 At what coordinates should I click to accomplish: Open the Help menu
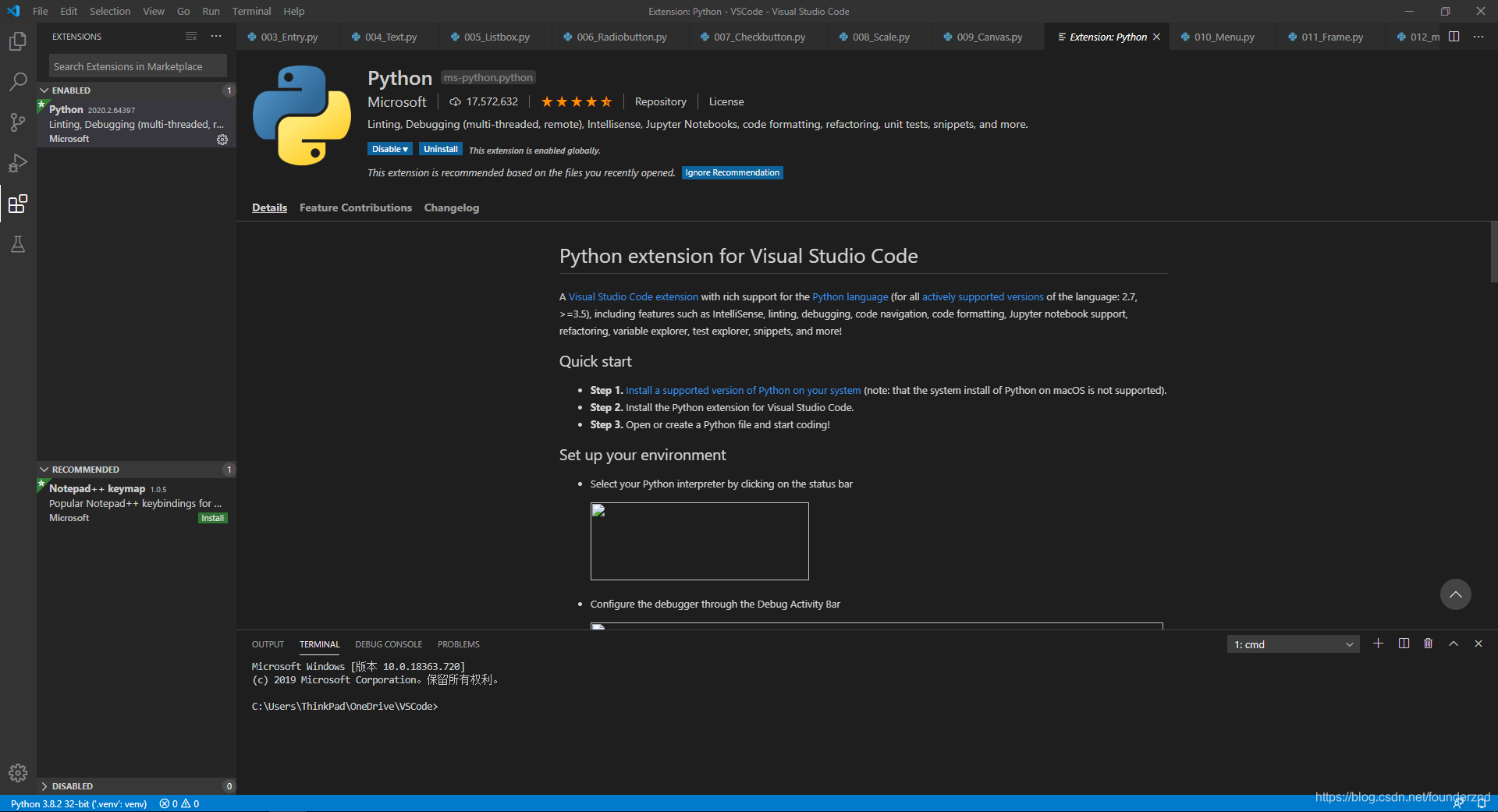pyautogui.click(x=293, y=11)
